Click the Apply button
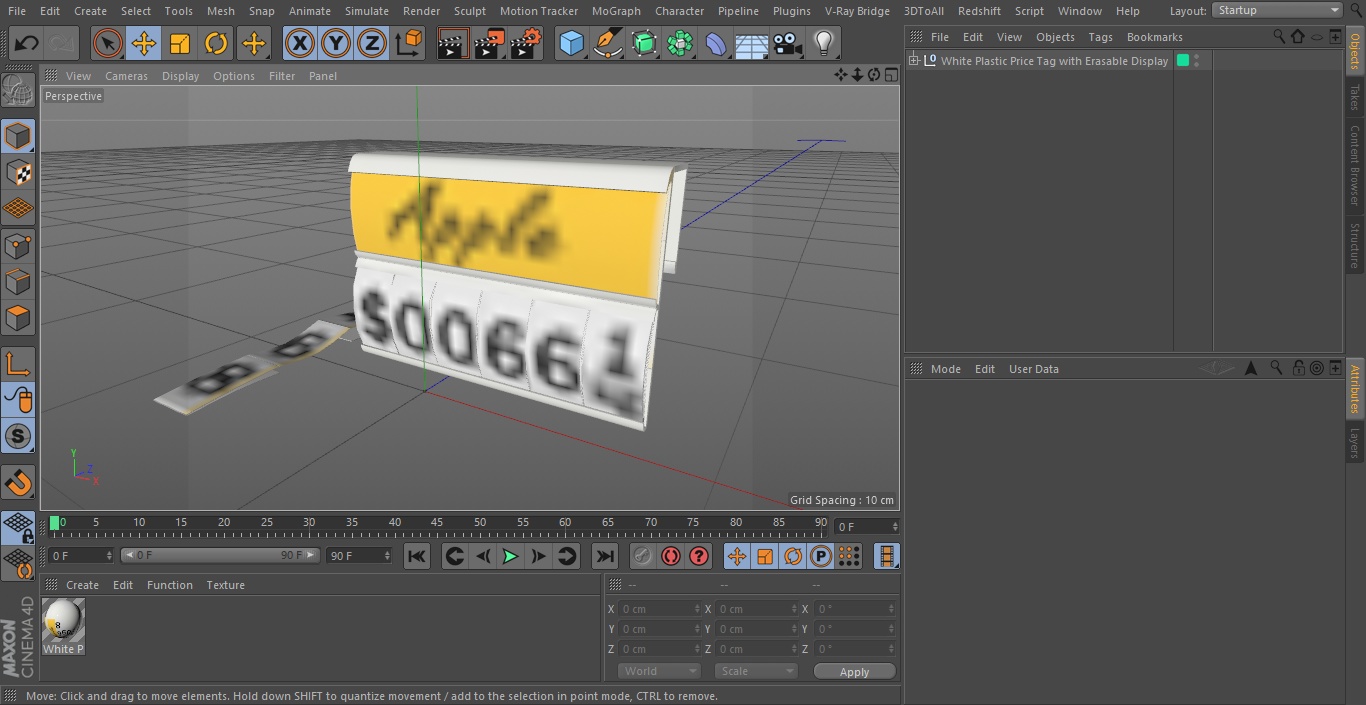The height and width of the screenshot is (705, 1366). click(854, 671)
